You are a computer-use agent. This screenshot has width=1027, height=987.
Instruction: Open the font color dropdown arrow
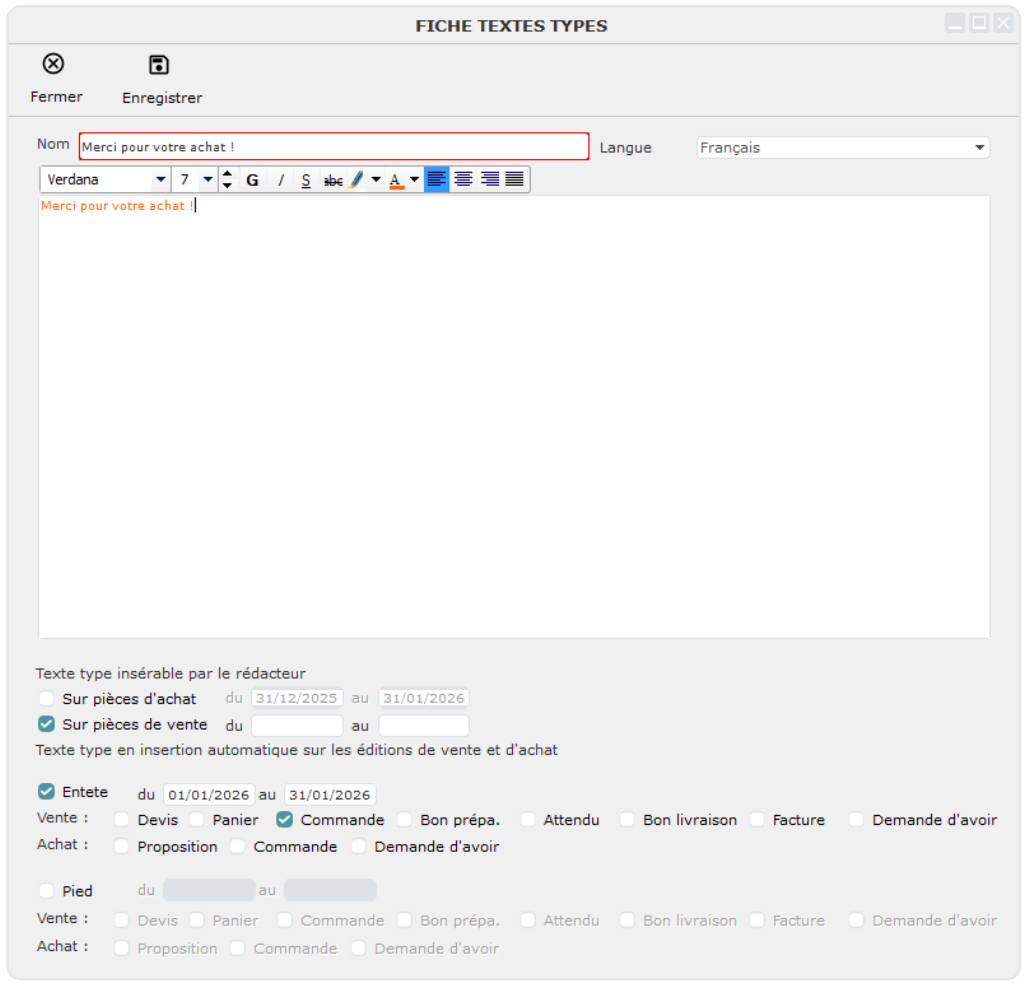tap(414, 180)
